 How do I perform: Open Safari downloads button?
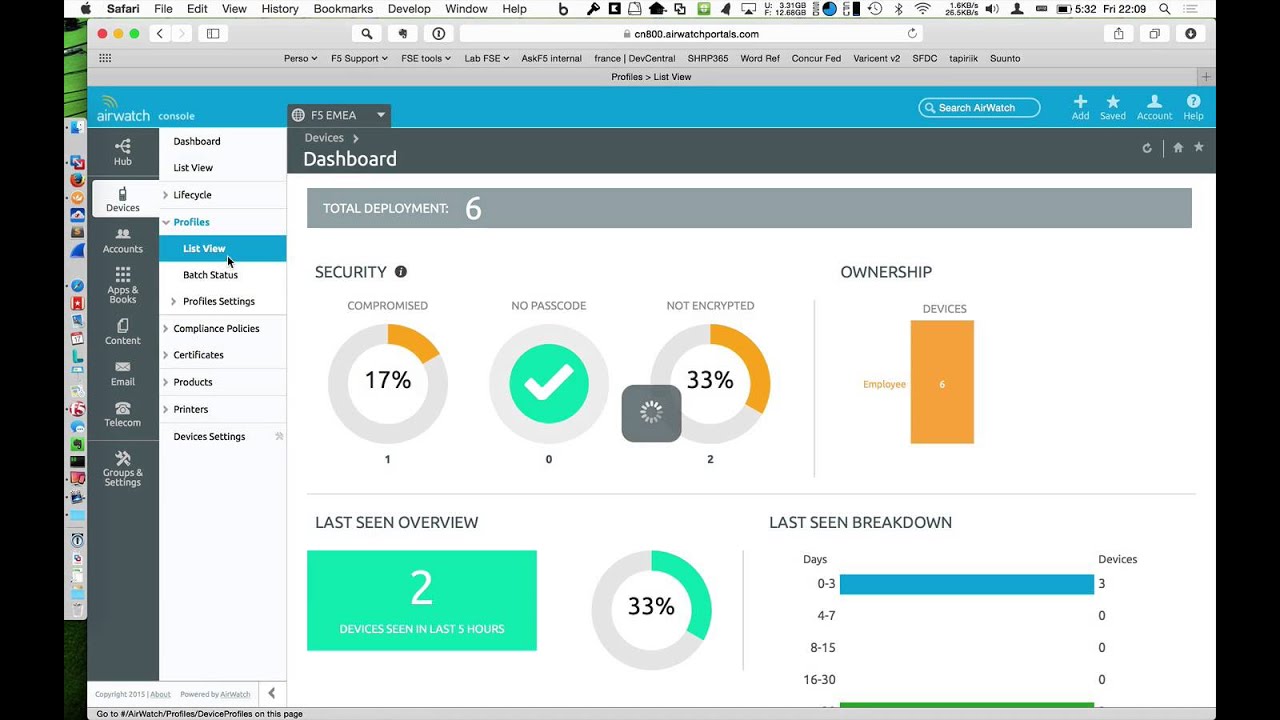click(x=1190, y=33)
